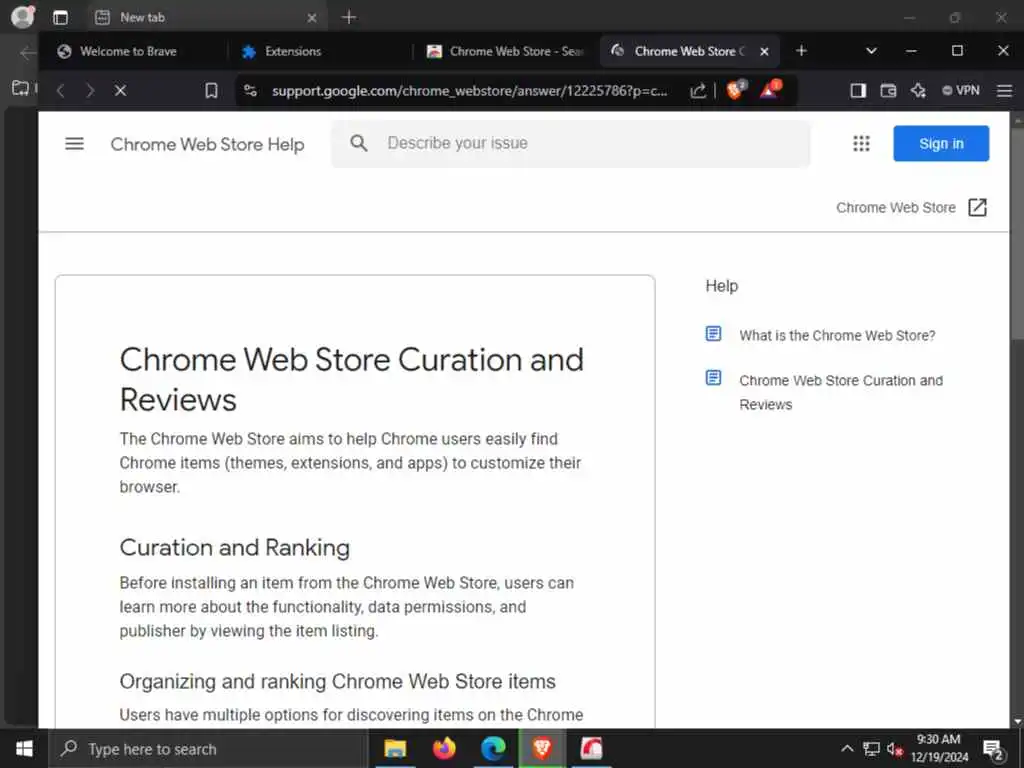Click the VPN button in the toolbar
Image resolution: width=1024 pixels, height=768 pixels.
coord(961,90)
